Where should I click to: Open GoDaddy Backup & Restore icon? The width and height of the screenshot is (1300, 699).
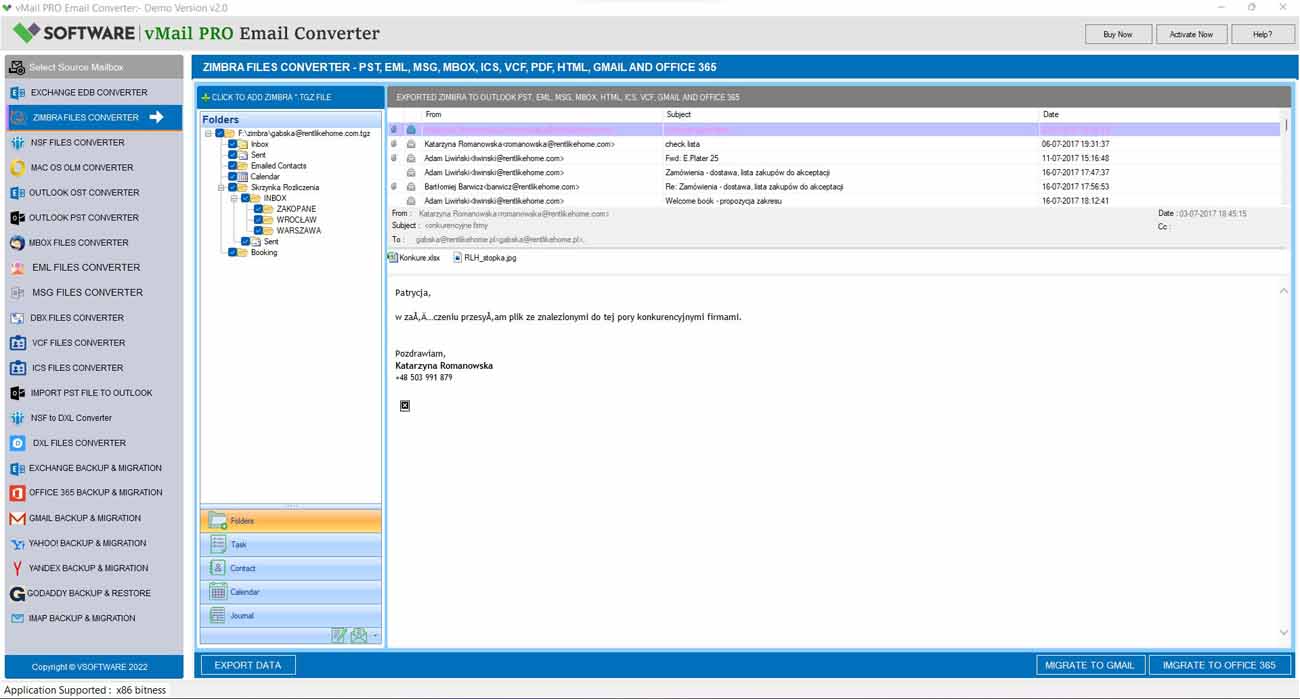tap(17, 593)
